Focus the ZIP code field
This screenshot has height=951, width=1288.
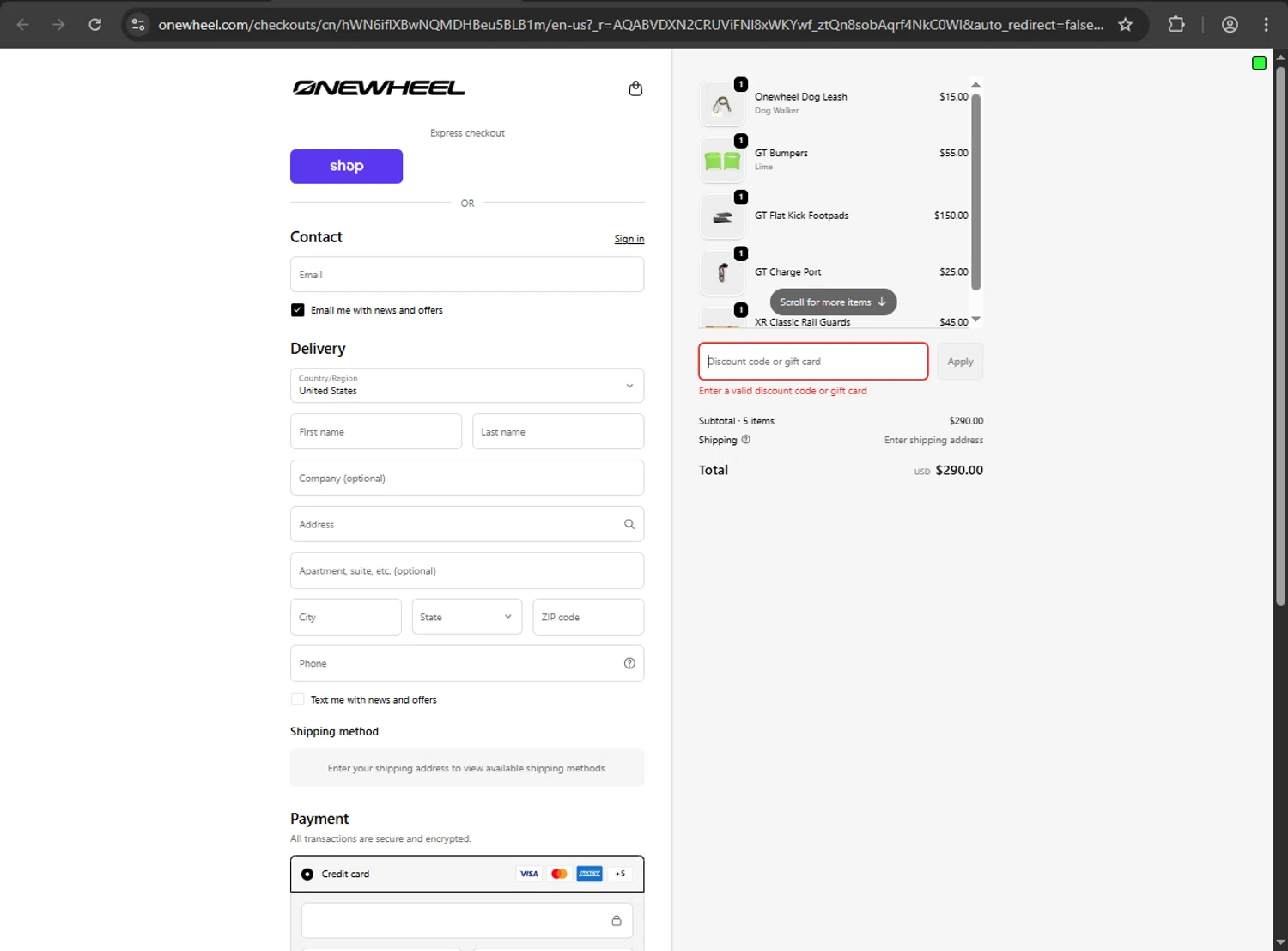588,617
